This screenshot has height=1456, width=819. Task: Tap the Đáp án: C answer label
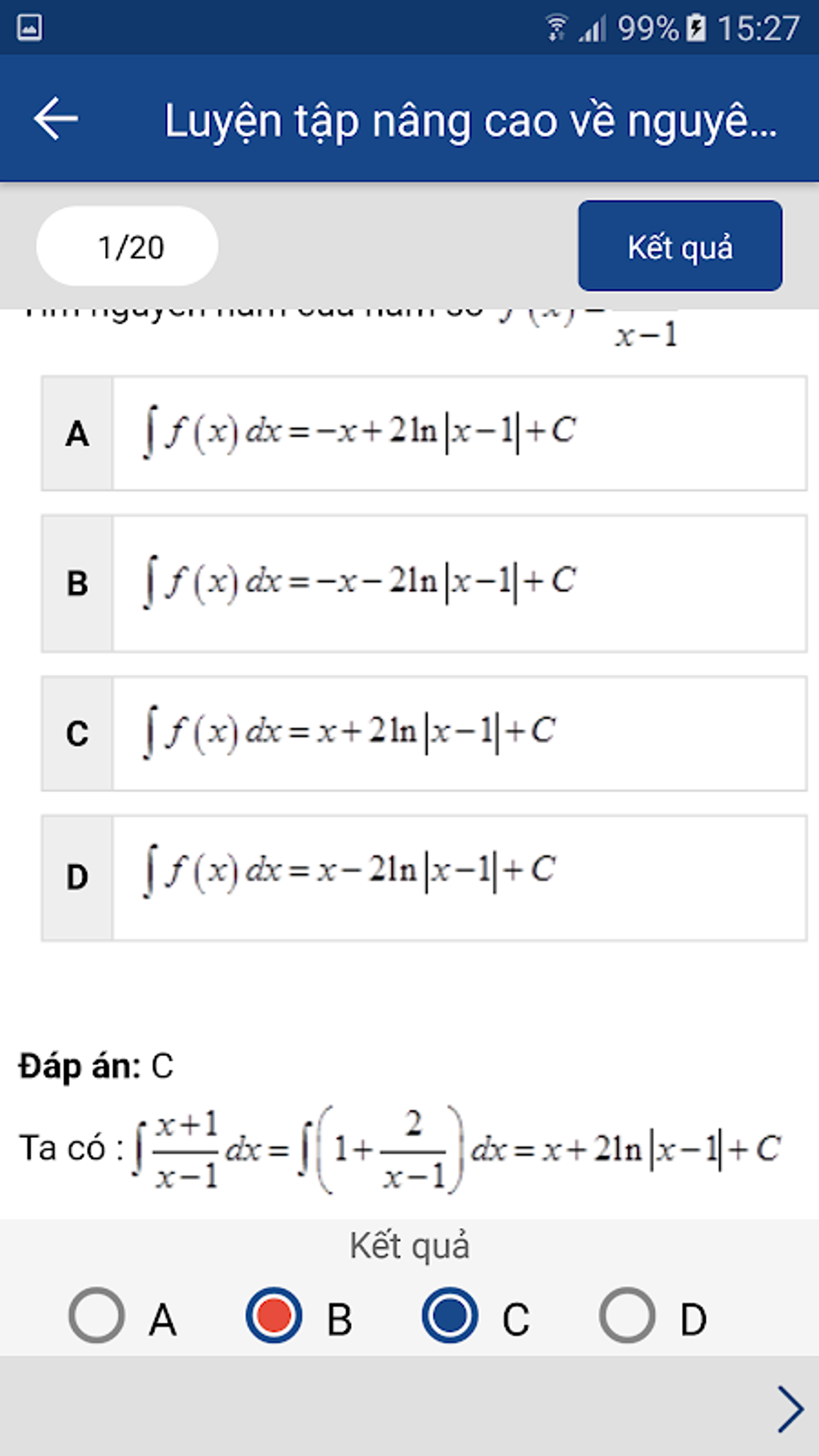96,1067
